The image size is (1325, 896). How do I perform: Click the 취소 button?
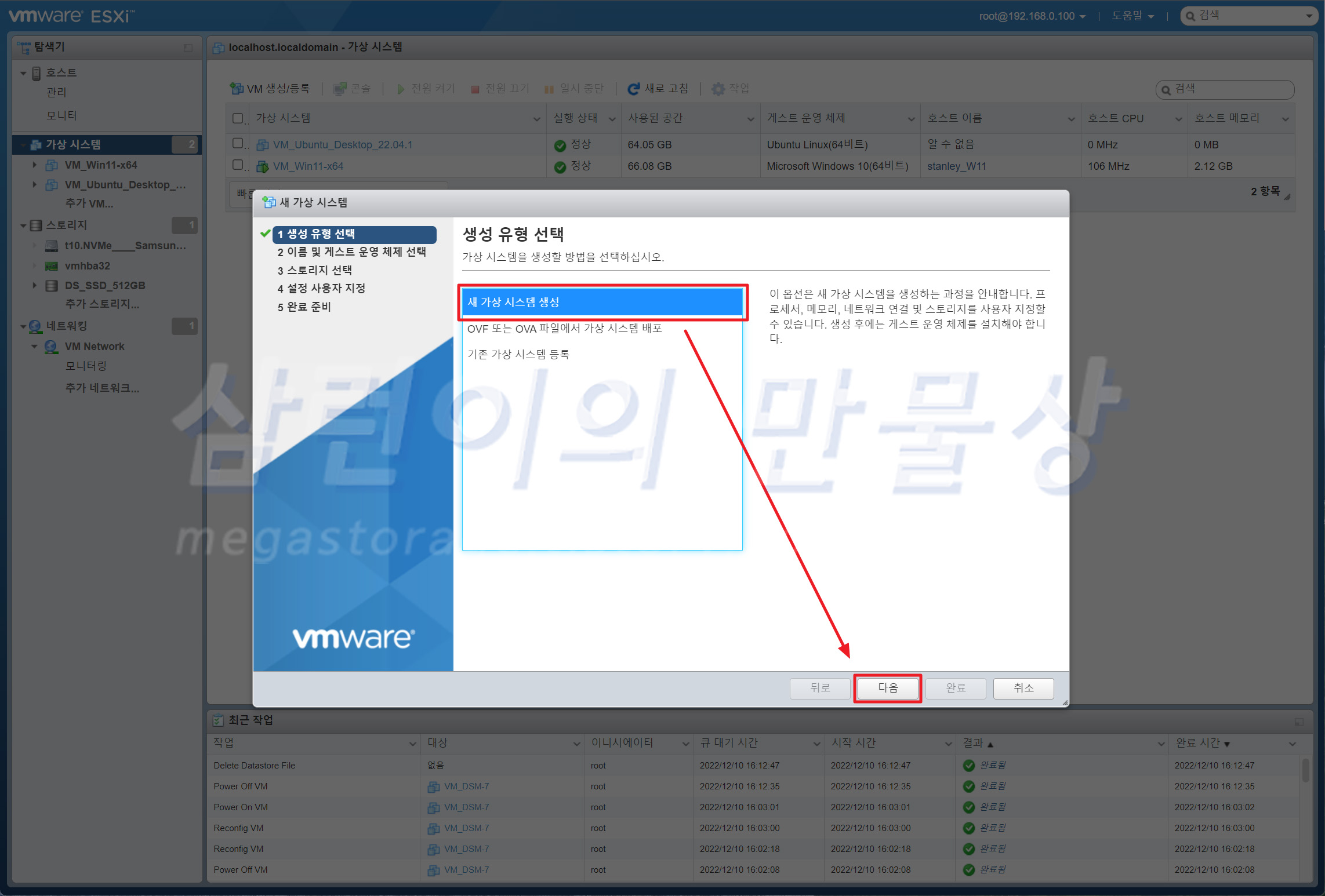pyautogui.click(x=1023, y=688)
